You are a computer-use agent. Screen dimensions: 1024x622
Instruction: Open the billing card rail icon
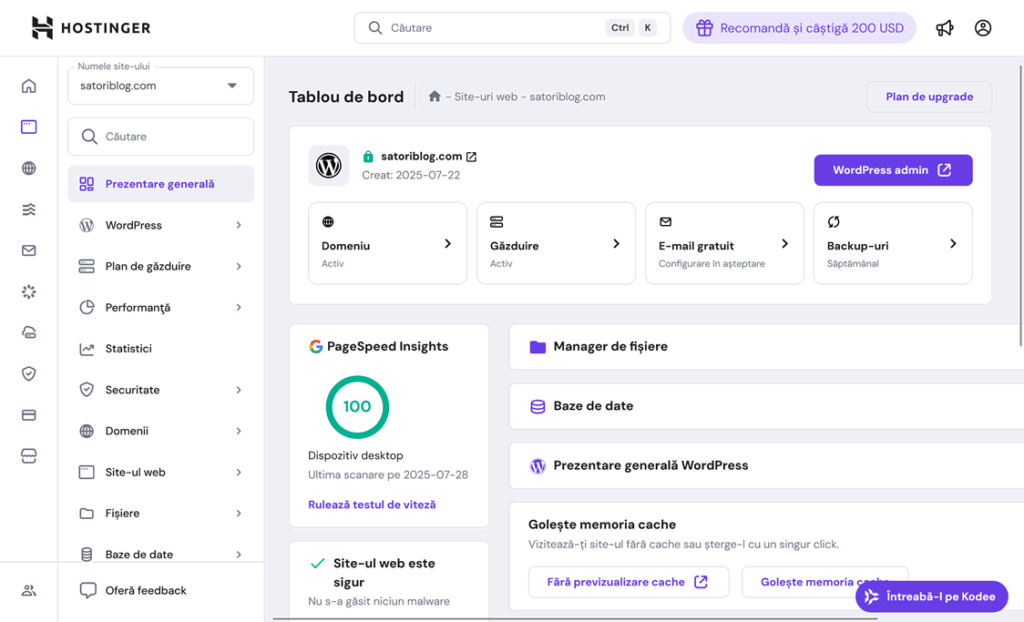point(29,415)
